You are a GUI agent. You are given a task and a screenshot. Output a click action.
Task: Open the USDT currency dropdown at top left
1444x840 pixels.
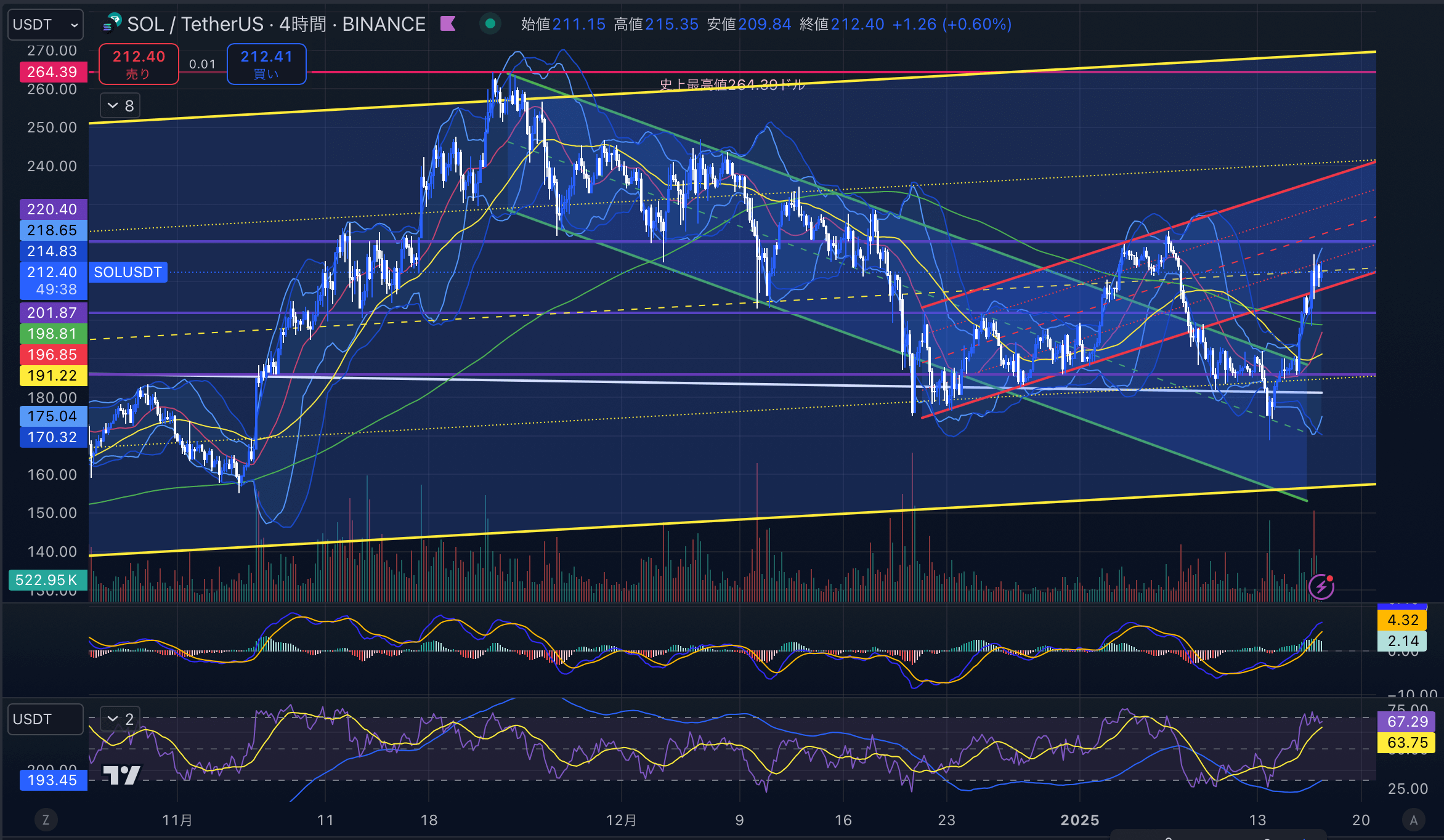coord(45,25)
